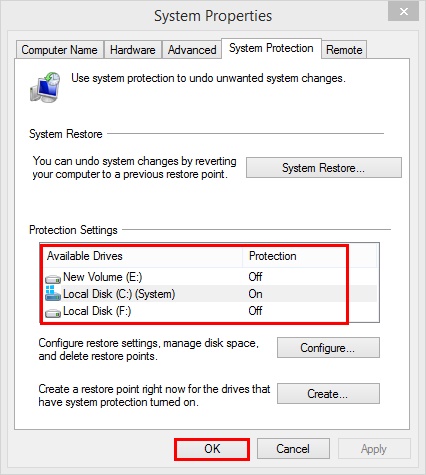Viewport: 426px width, 475px height.
Task: Cancel the dialog changes
Action: click(293, 449)
